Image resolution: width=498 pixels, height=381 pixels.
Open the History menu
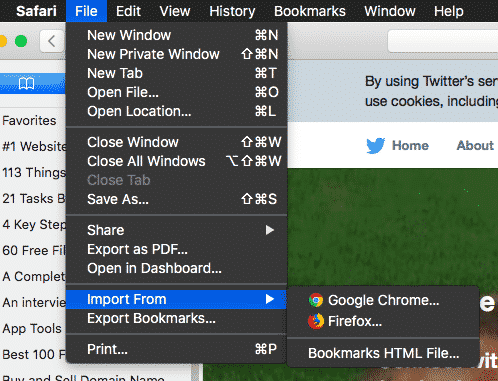[232, 11]
